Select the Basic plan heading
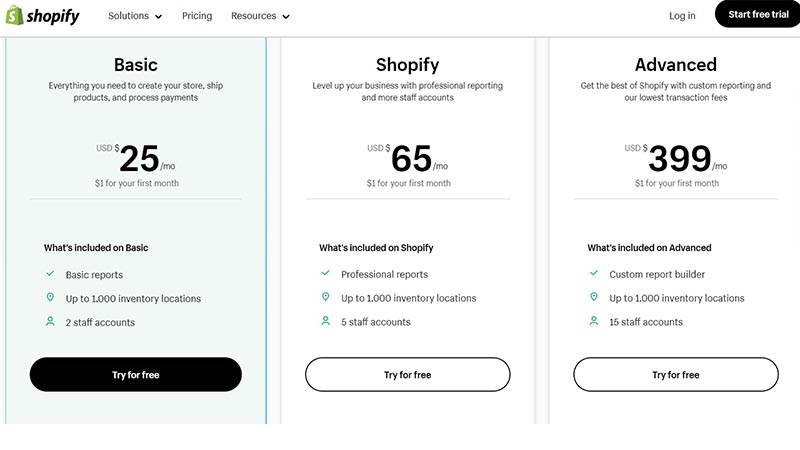 click(x=136, y=65)
